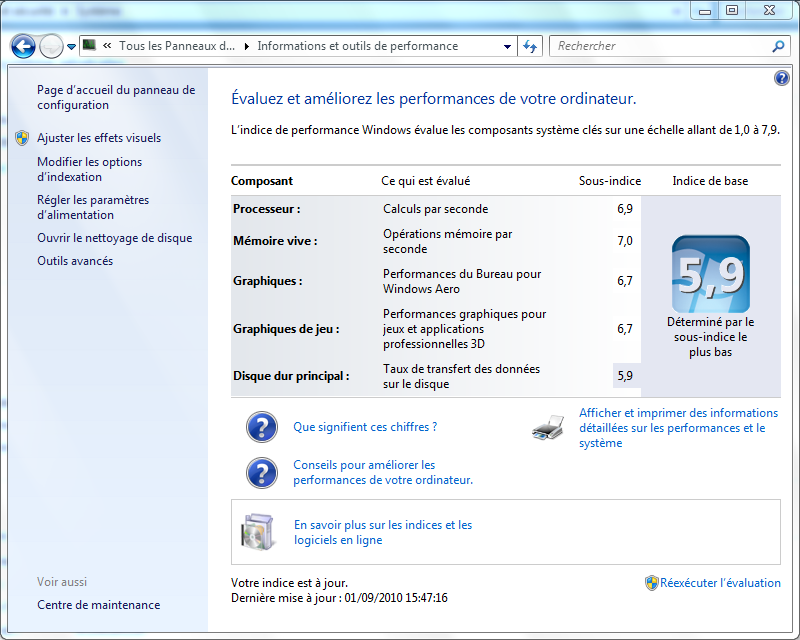Image resolution: width=800 pixels, height=640 pixels.
Task: Open 'Modifier les options d'indexation'
Action: click(90, 169)
